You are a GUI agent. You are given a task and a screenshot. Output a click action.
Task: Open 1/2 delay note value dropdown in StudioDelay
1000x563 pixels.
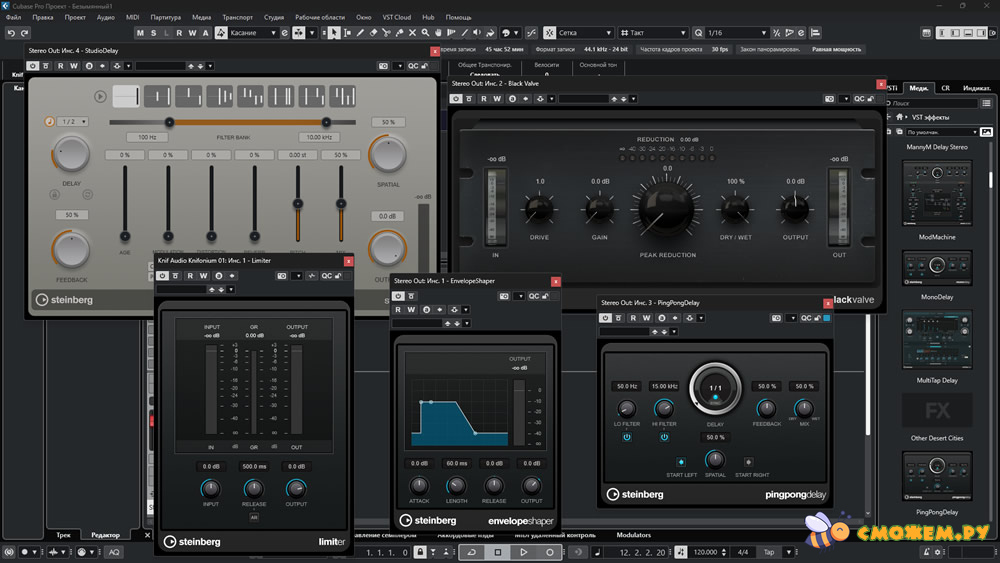point(73,121)
